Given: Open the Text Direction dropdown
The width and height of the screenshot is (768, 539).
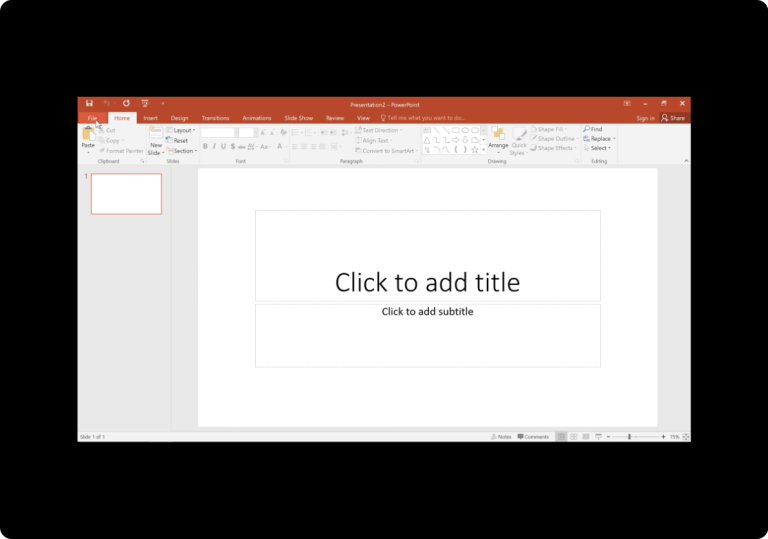Looking at the screenshot, I should point(379,130).
